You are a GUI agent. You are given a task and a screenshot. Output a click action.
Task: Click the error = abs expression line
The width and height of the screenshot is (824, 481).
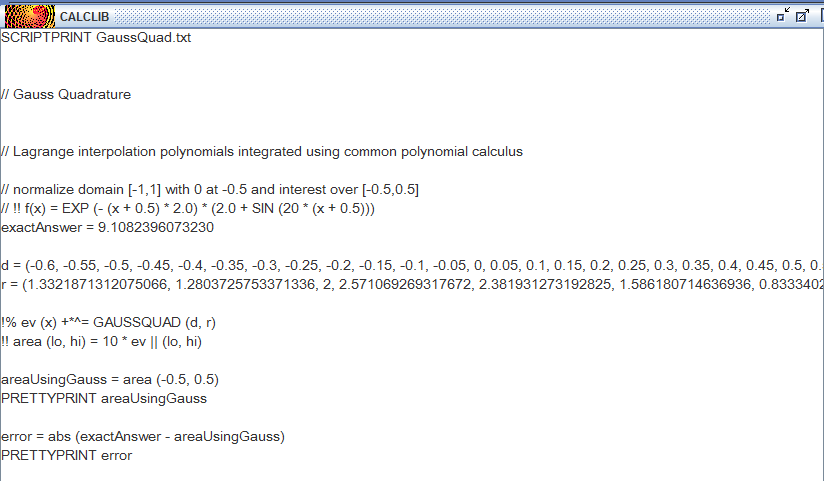tap(143, 436)
